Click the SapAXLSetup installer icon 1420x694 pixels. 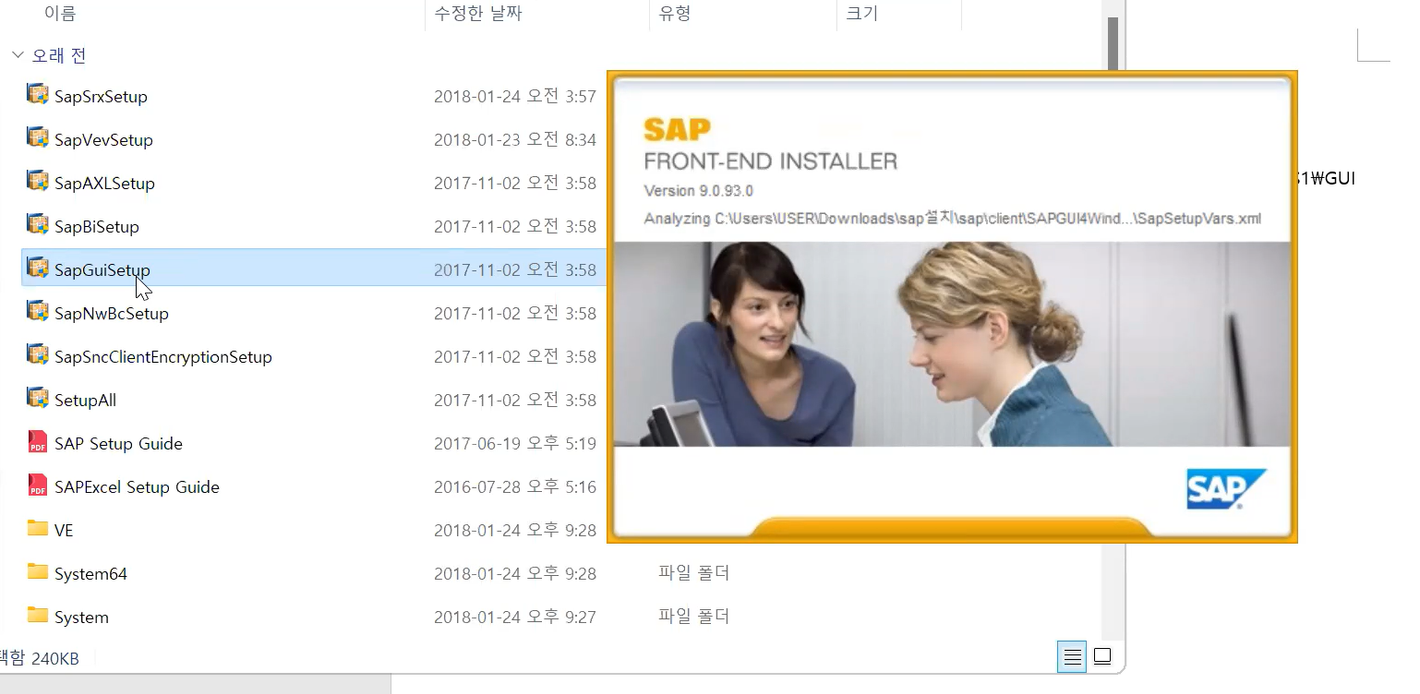(x=38, y=181)
